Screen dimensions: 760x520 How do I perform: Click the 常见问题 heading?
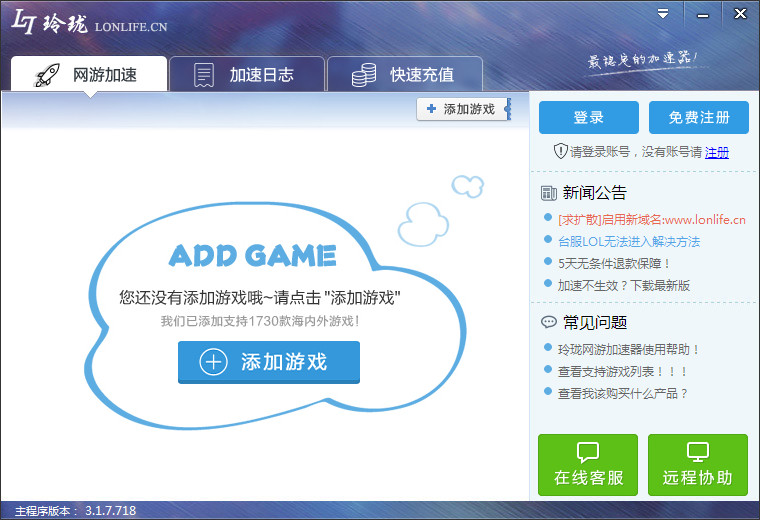point(595,322)
